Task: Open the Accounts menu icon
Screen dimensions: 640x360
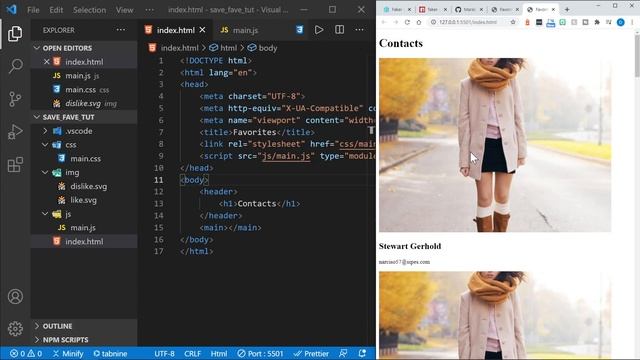Action: coord(15,296)
